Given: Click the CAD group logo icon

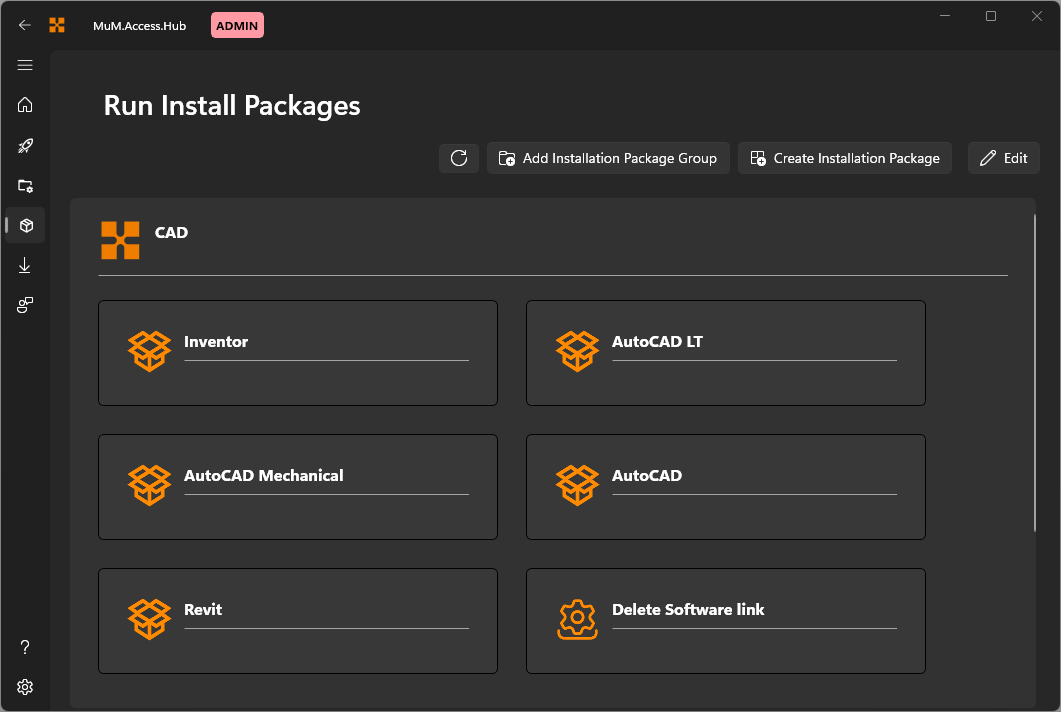Looking at the screenshot, I should 120,240.
